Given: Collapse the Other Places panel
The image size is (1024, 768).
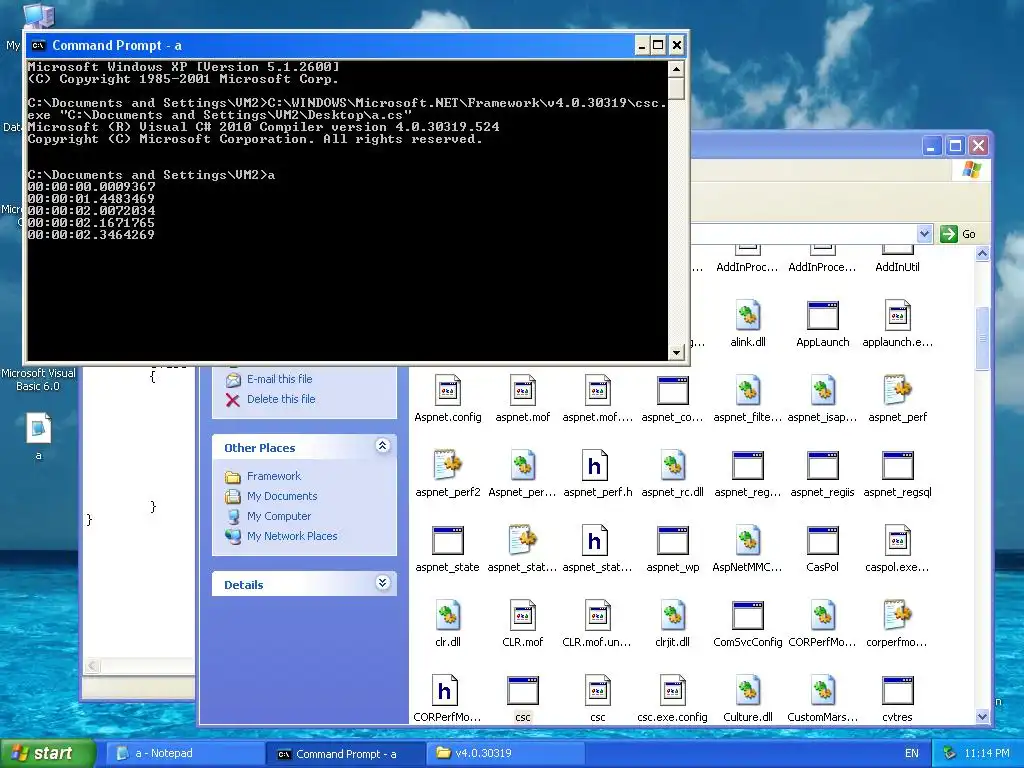Looking at the screenshot, I should 383,446.
